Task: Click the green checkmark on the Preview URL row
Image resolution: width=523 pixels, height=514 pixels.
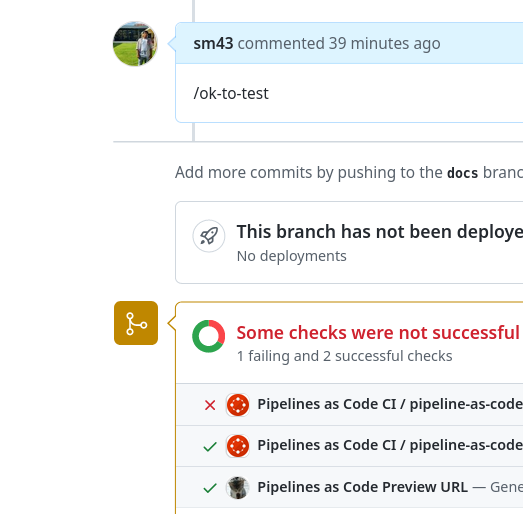Action: pyautogui.click(x=210, y=488)
